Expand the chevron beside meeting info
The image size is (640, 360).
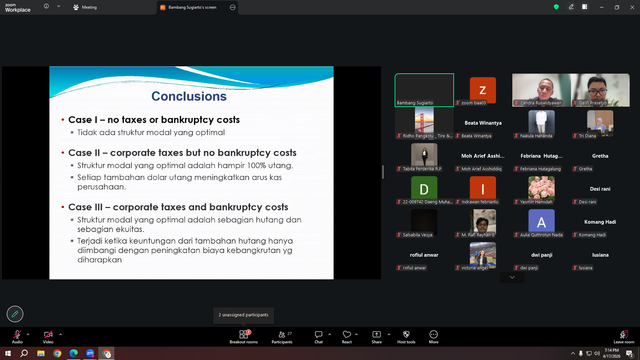[x=58, y=6]
